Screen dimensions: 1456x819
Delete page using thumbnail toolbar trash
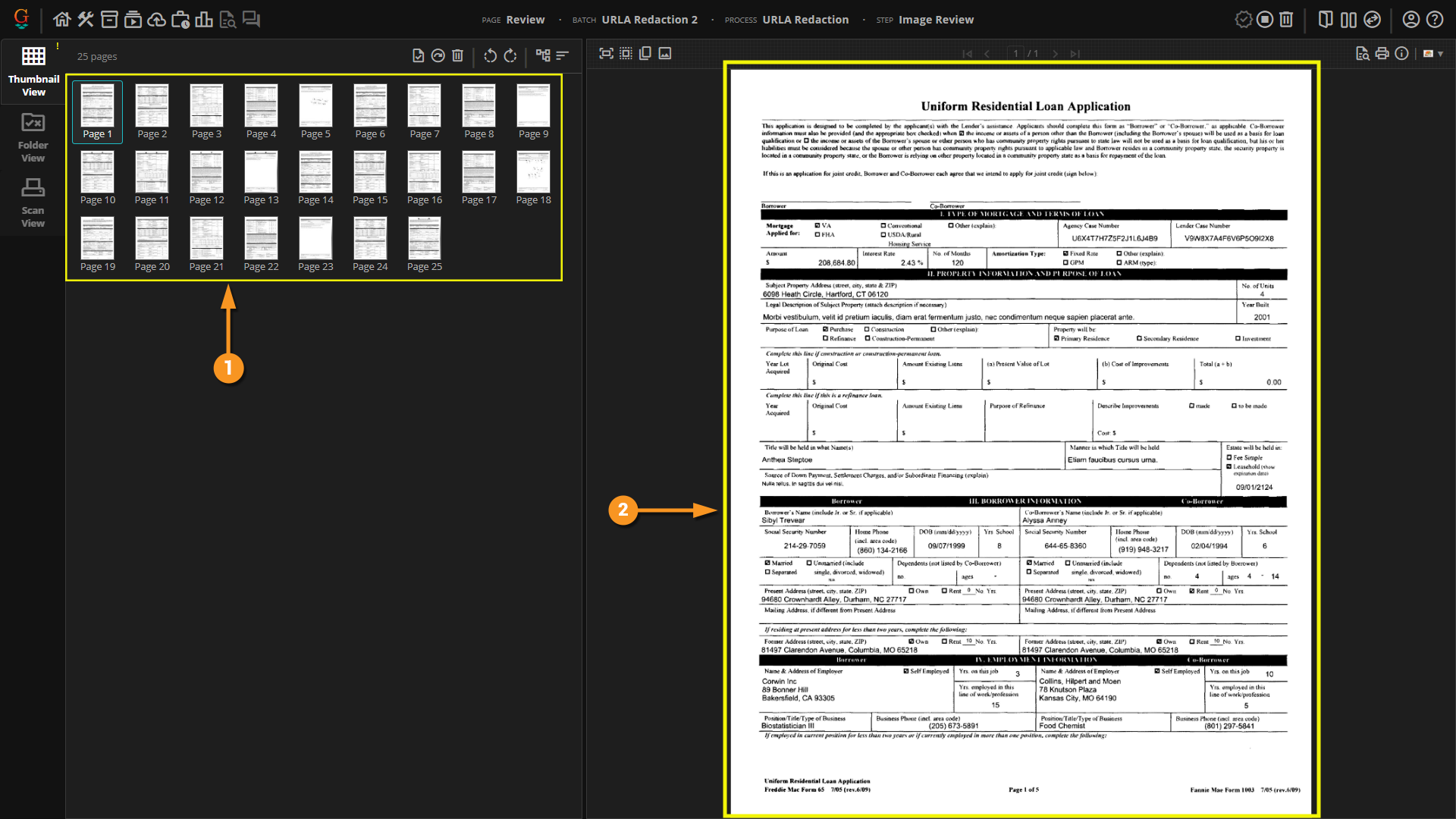457,55
